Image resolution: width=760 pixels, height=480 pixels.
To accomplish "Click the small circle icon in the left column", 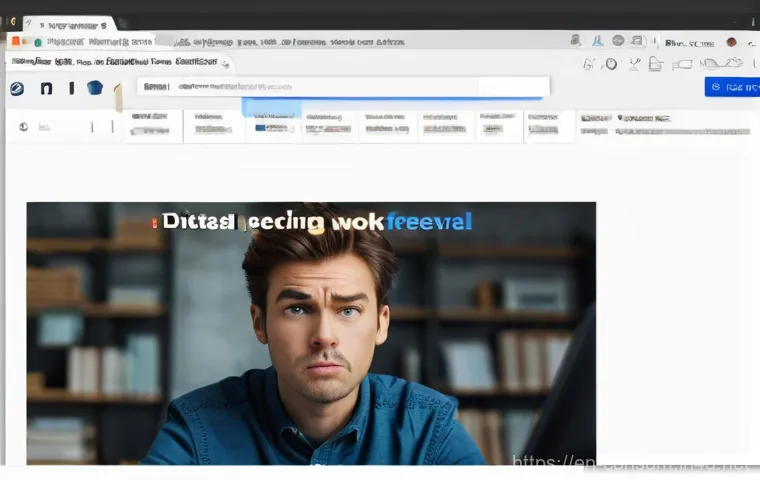I will click(24, 127).
